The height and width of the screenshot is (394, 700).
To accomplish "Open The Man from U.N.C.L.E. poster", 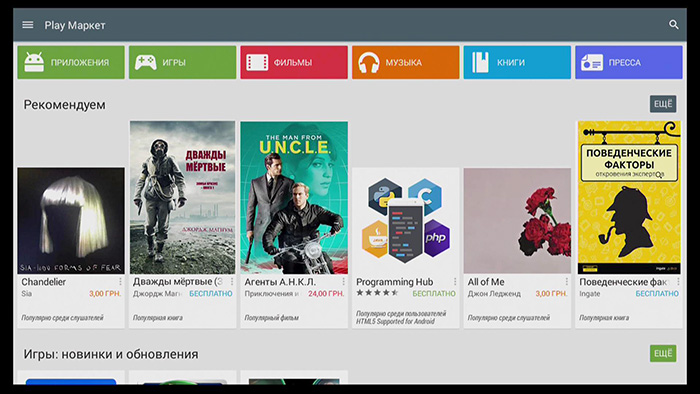I will click(294, 197).
